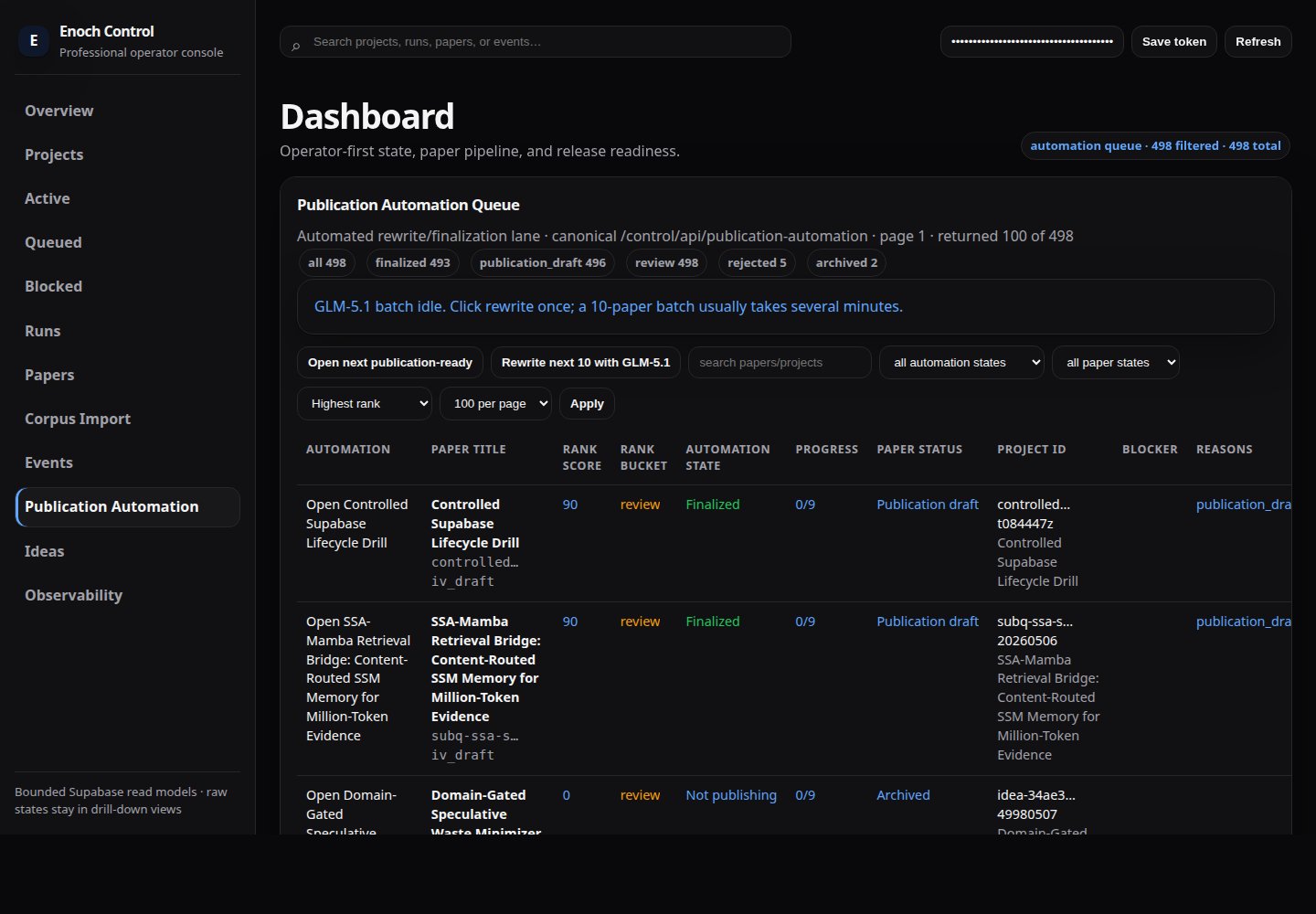Click the RANK SCORE column header
This screenshot has height=914, width=1316.
(582, 458)
